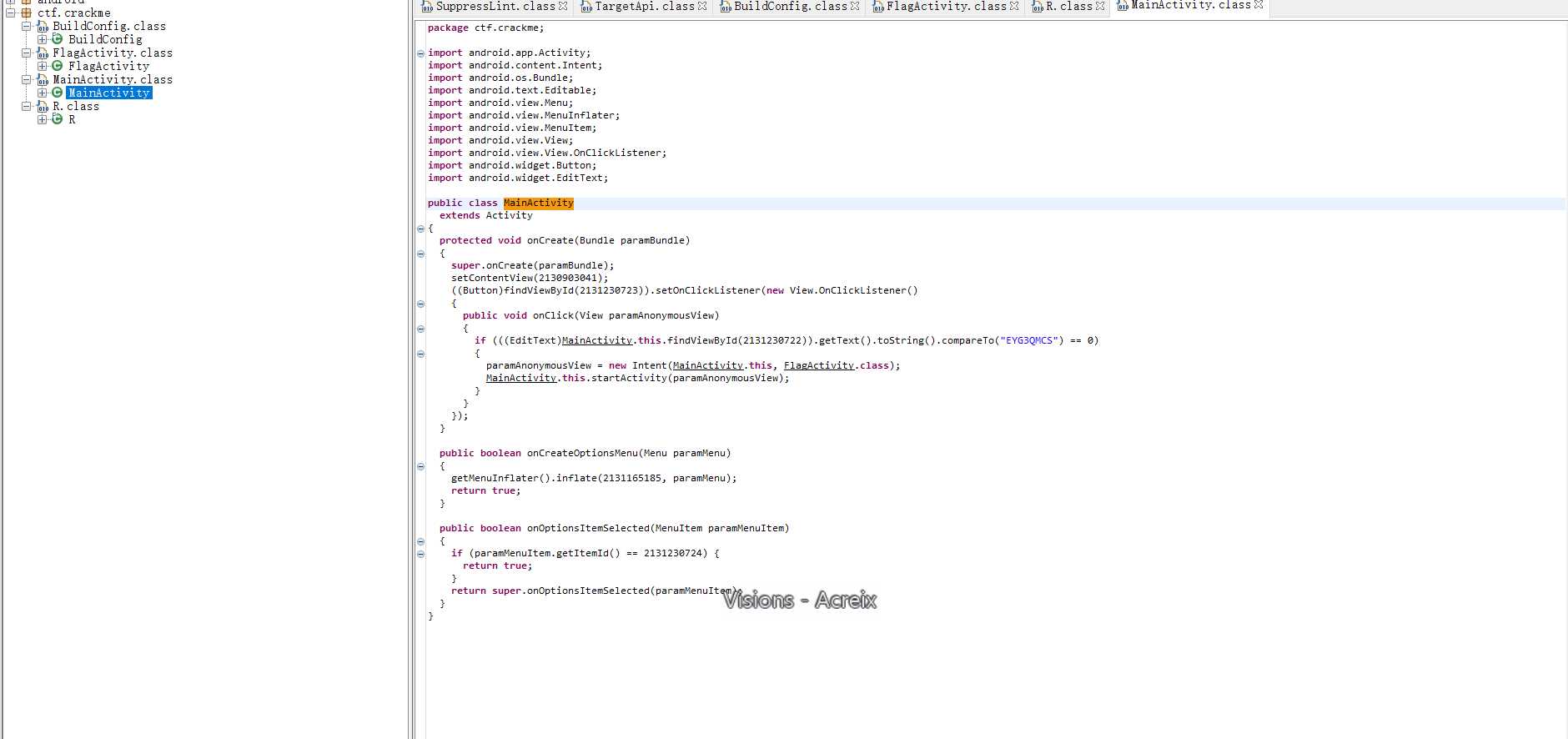The width and height of the screenshot is (1568, 739).
Task: Click the BuildConfig.class file icon in tree
Action: 43,27
